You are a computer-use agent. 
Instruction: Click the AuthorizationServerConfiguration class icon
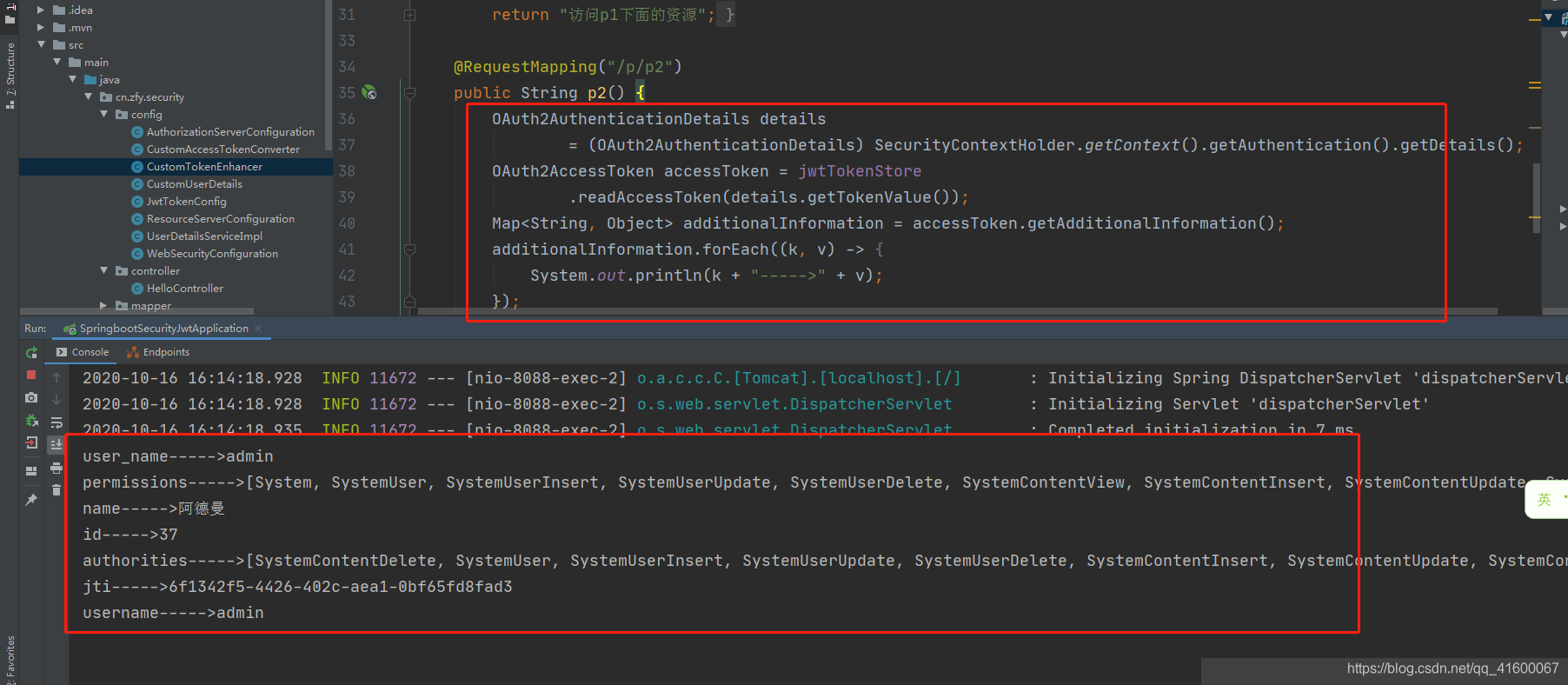tap(137, 132)
